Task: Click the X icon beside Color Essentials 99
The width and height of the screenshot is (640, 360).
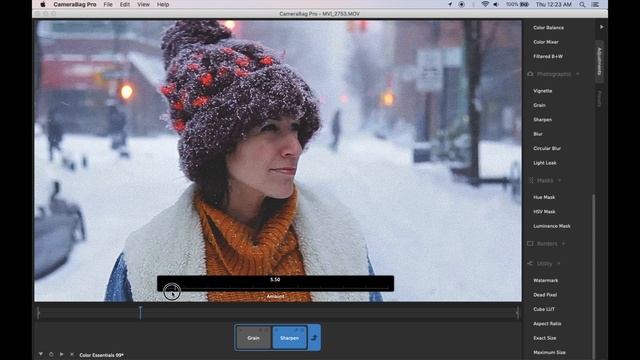Action: tap(72, 355)
